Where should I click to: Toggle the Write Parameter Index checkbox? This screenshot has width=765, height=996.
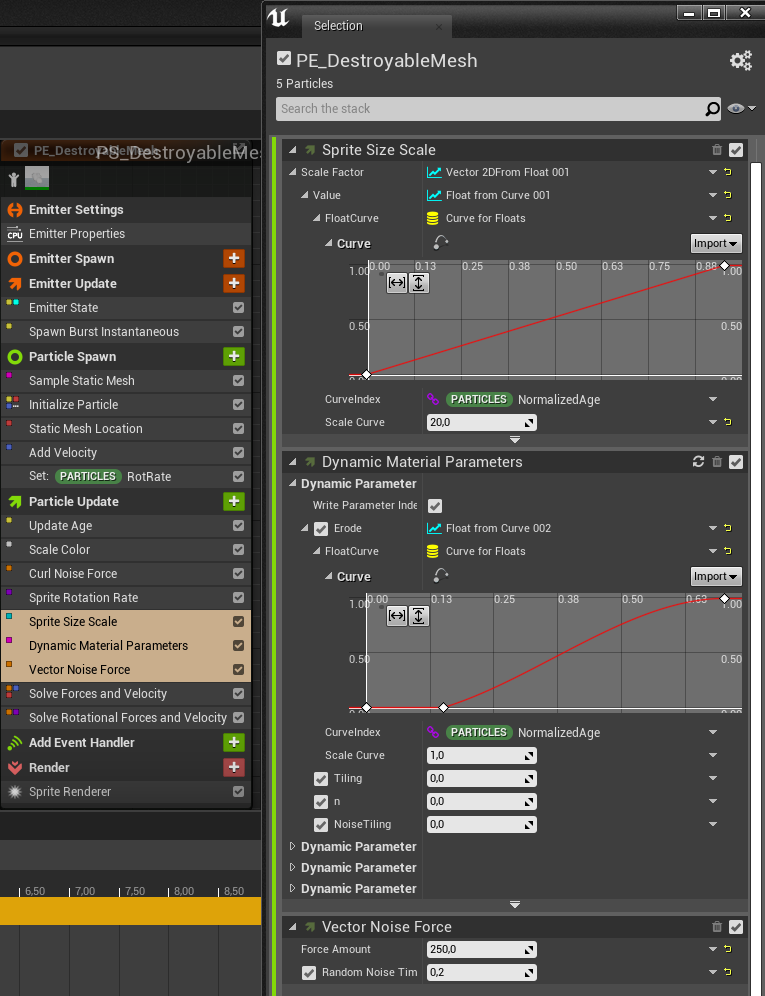435,506
